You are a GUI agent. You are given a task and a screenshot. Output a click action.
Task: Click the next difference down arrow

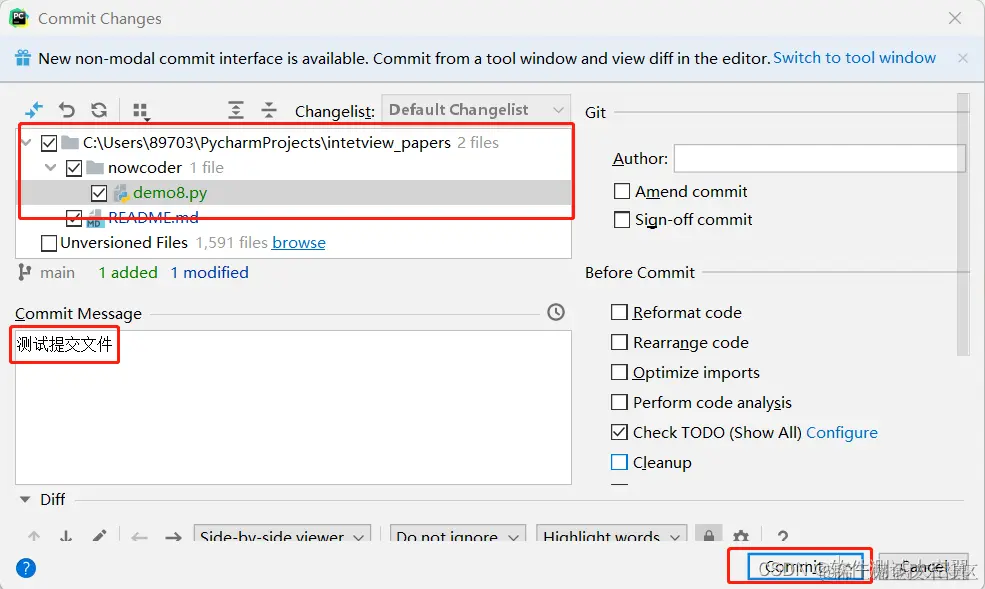[65, 536]
